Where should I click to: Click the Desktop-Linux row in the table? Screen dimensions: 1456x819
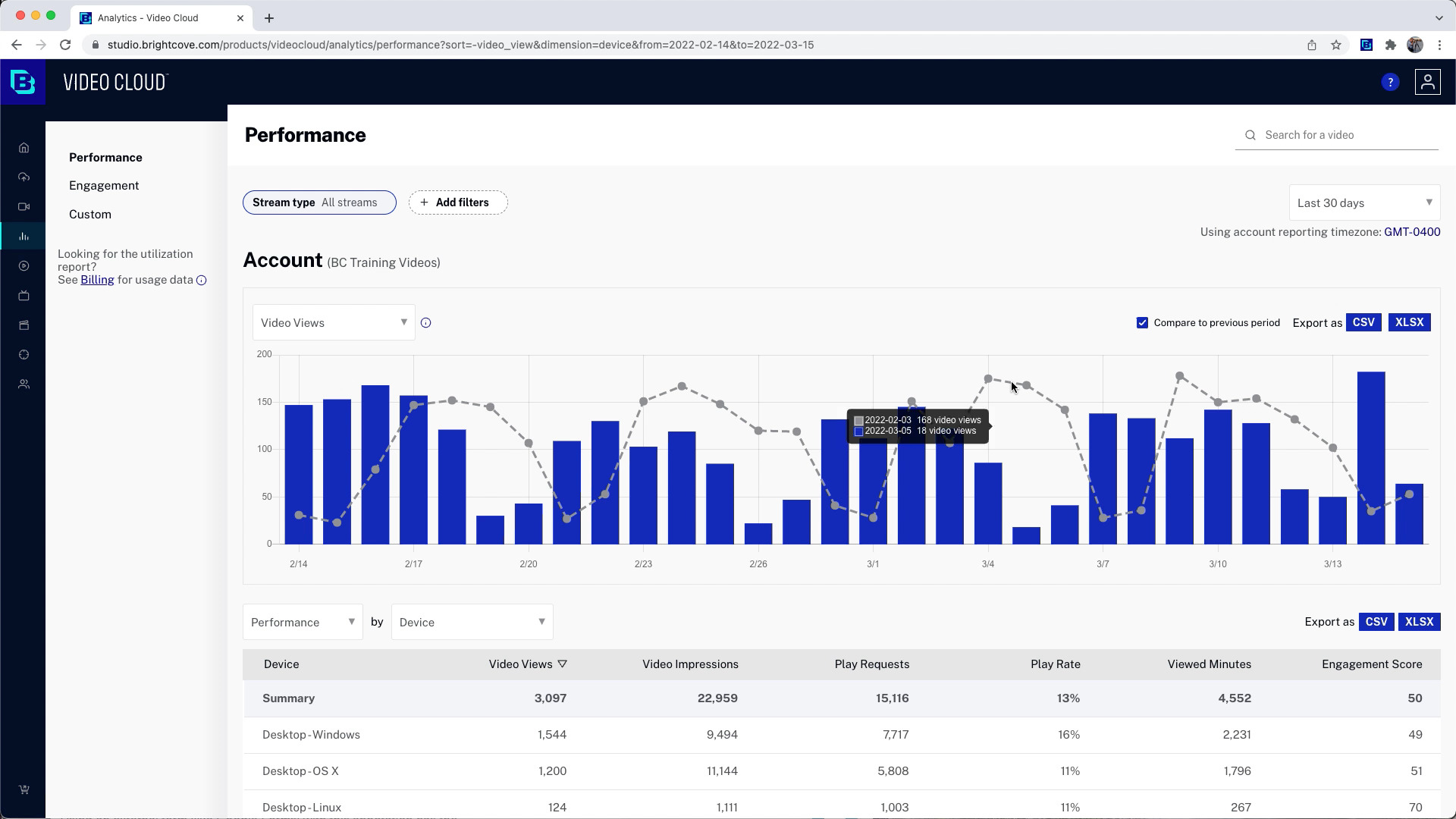click(x=302, y=807)
